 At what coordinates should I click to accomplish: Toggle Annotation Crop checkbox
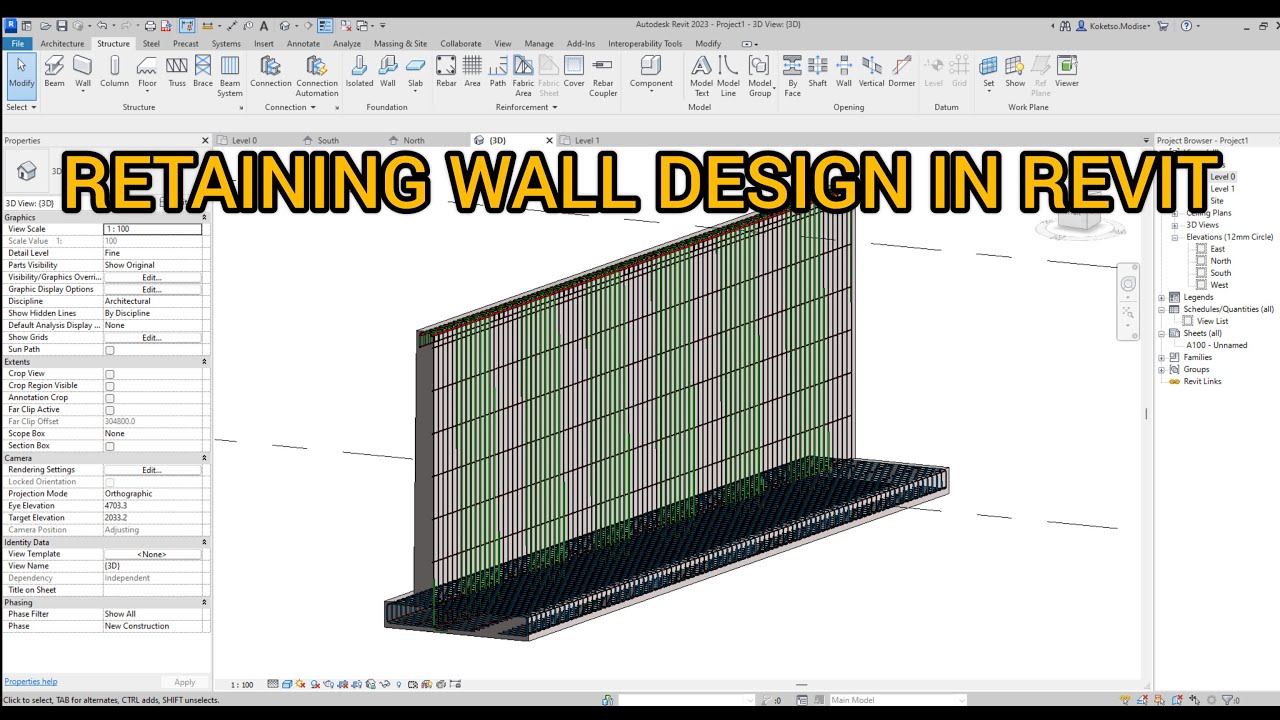pyautogui.click(x=110, y=398)
